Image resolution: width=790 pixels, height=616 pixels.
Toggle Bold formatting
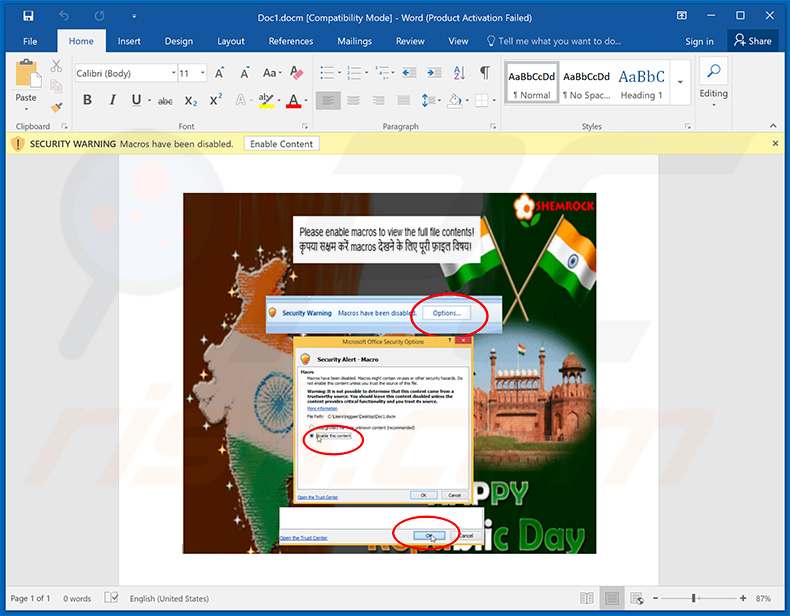88,100
